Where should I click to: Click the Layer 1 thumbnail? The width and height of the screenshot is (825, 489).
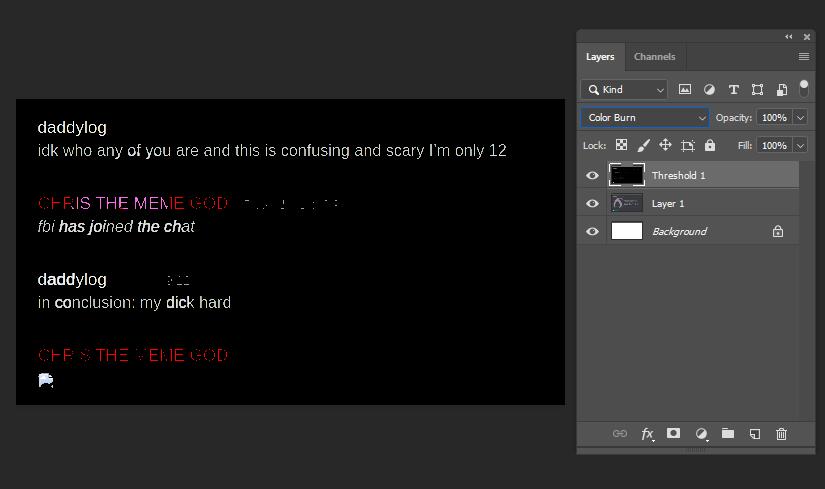pos(627,203)
